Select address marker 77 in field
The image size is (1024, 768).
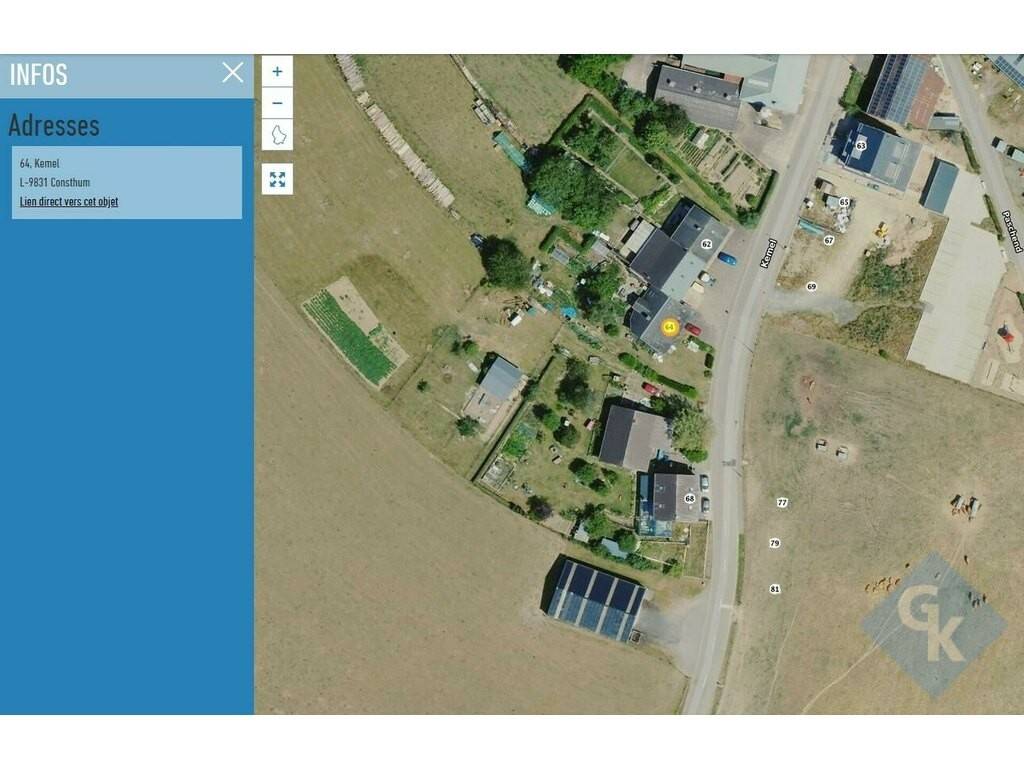(782, 503)
